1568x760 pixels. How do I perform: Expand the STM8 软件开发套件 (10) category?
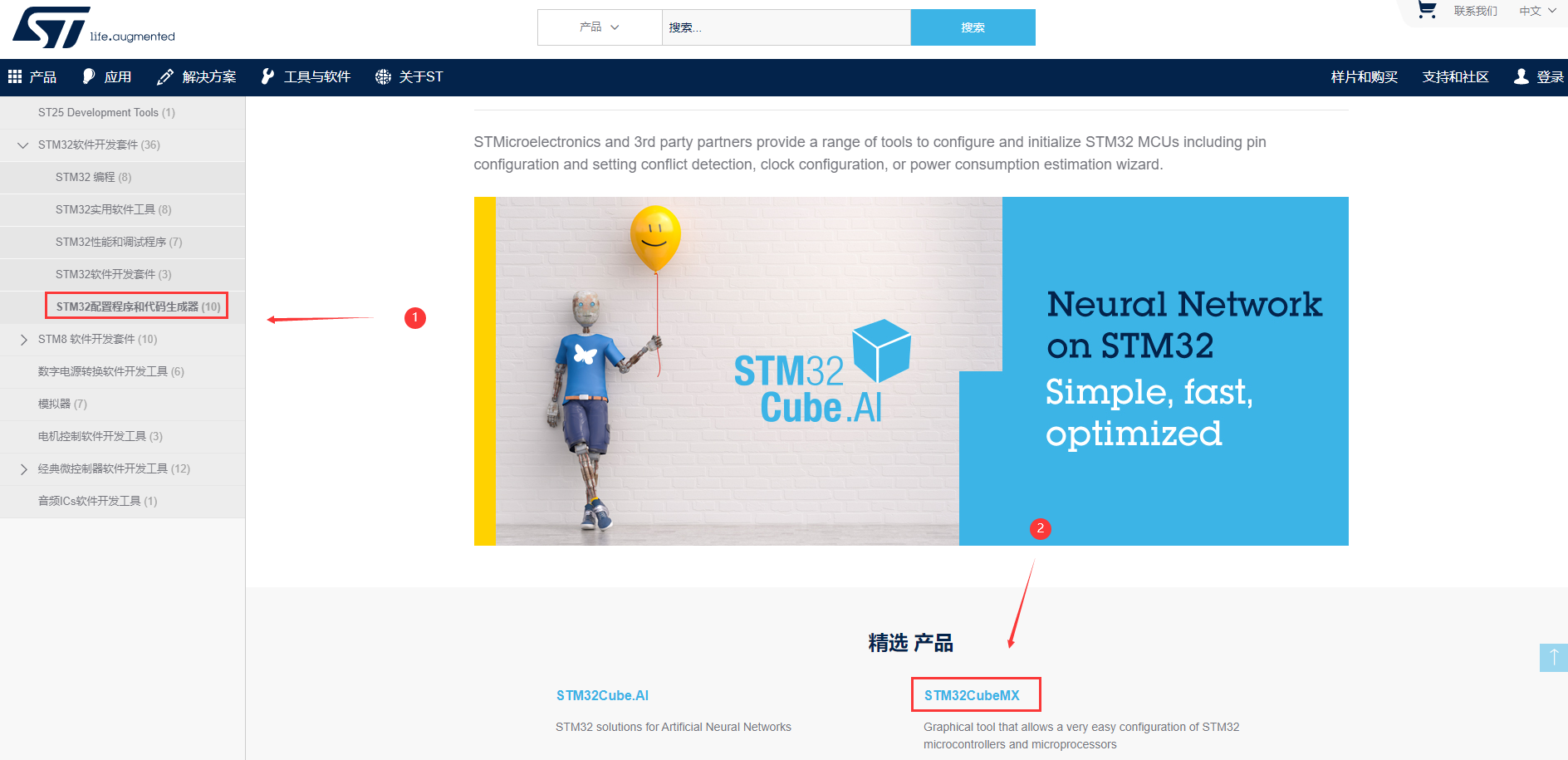(x=23, y=339)
